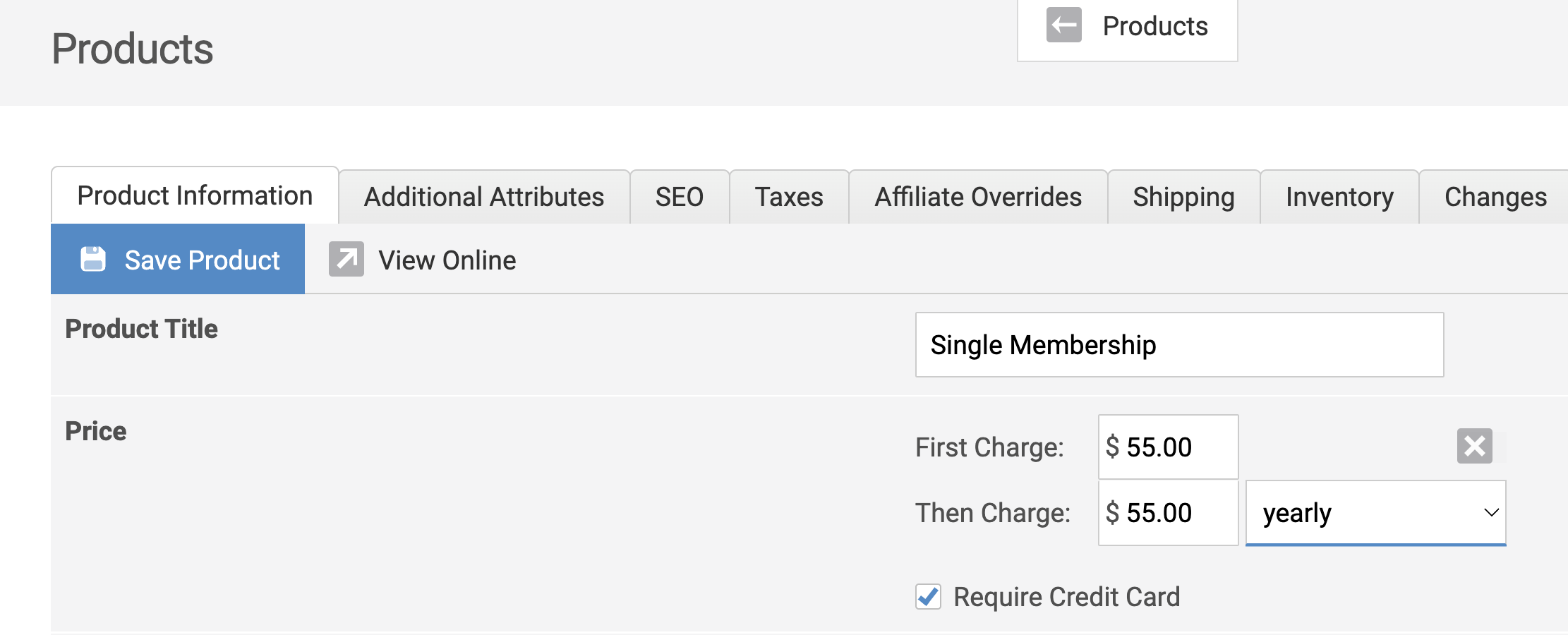Focus the Product Title text field
Screen dimensions: 1568x635
[1179, 345]
